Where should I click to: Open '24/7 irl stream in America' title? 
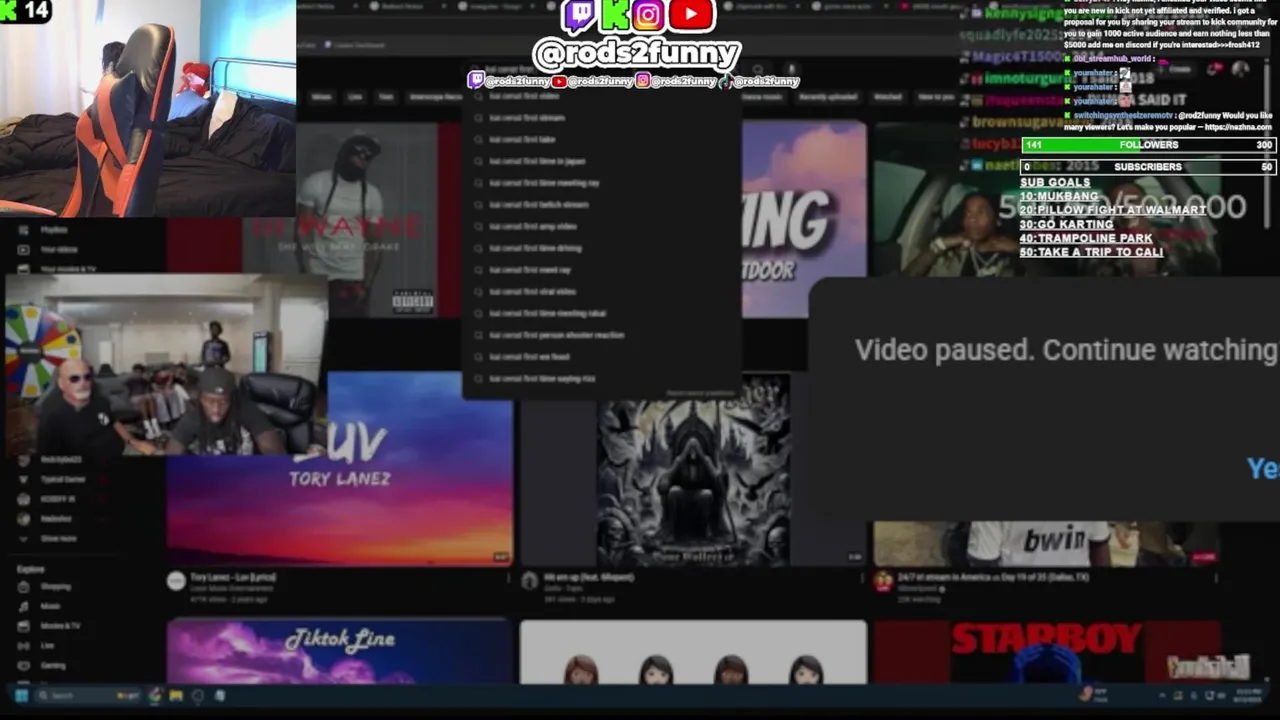click(x=988, y=577)
